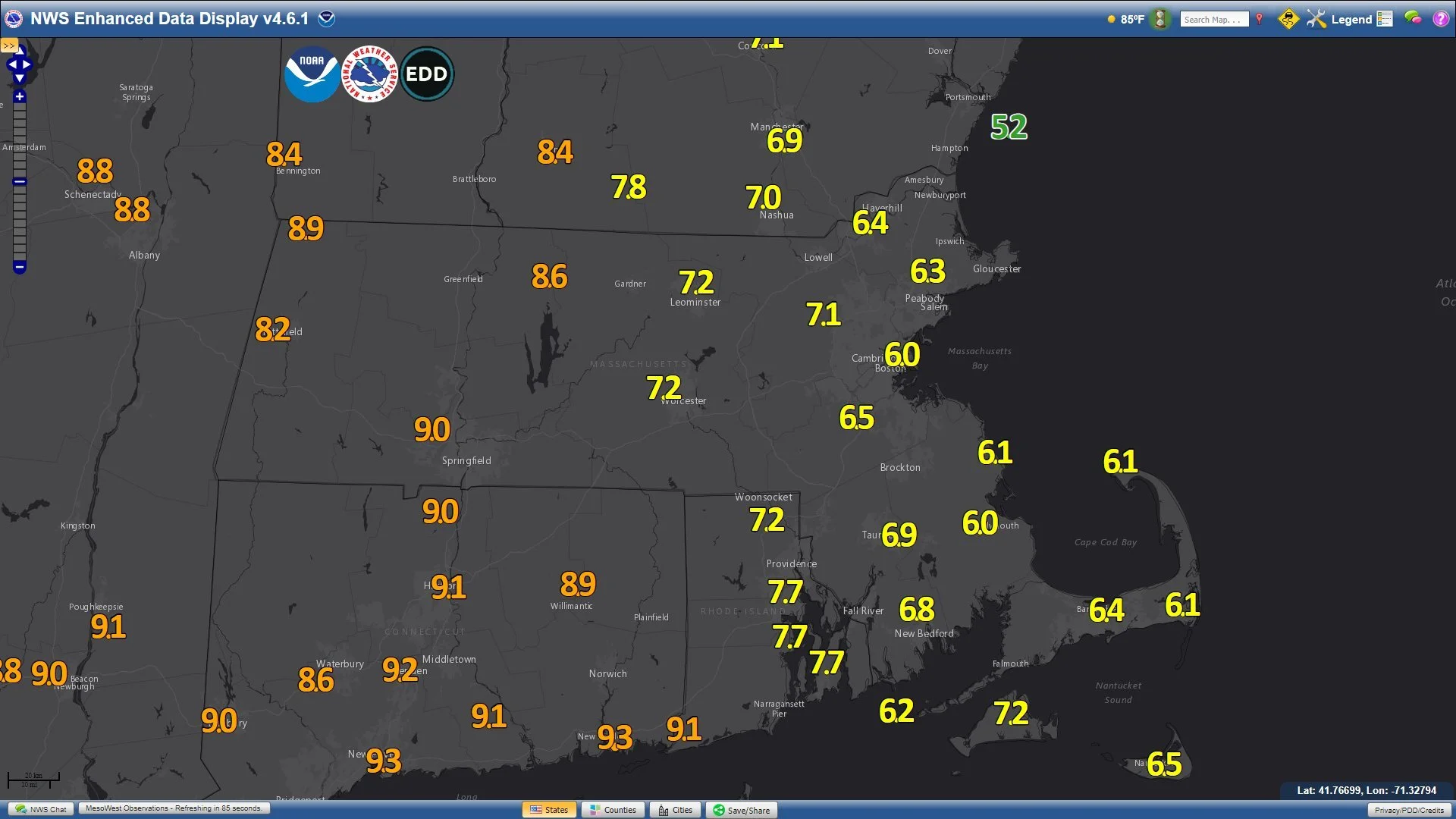Screen dimensions: 1456x819
Task: Open the NWS Chat tab
Action: (41, 809)
